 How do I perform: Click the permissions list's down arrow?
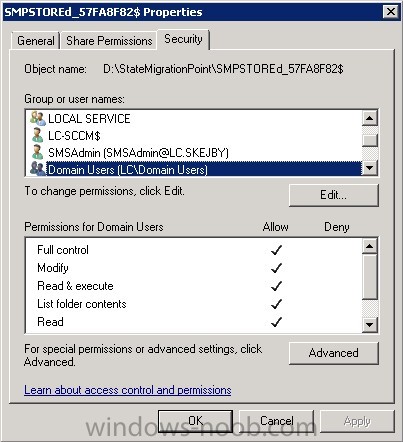point(370,324)
